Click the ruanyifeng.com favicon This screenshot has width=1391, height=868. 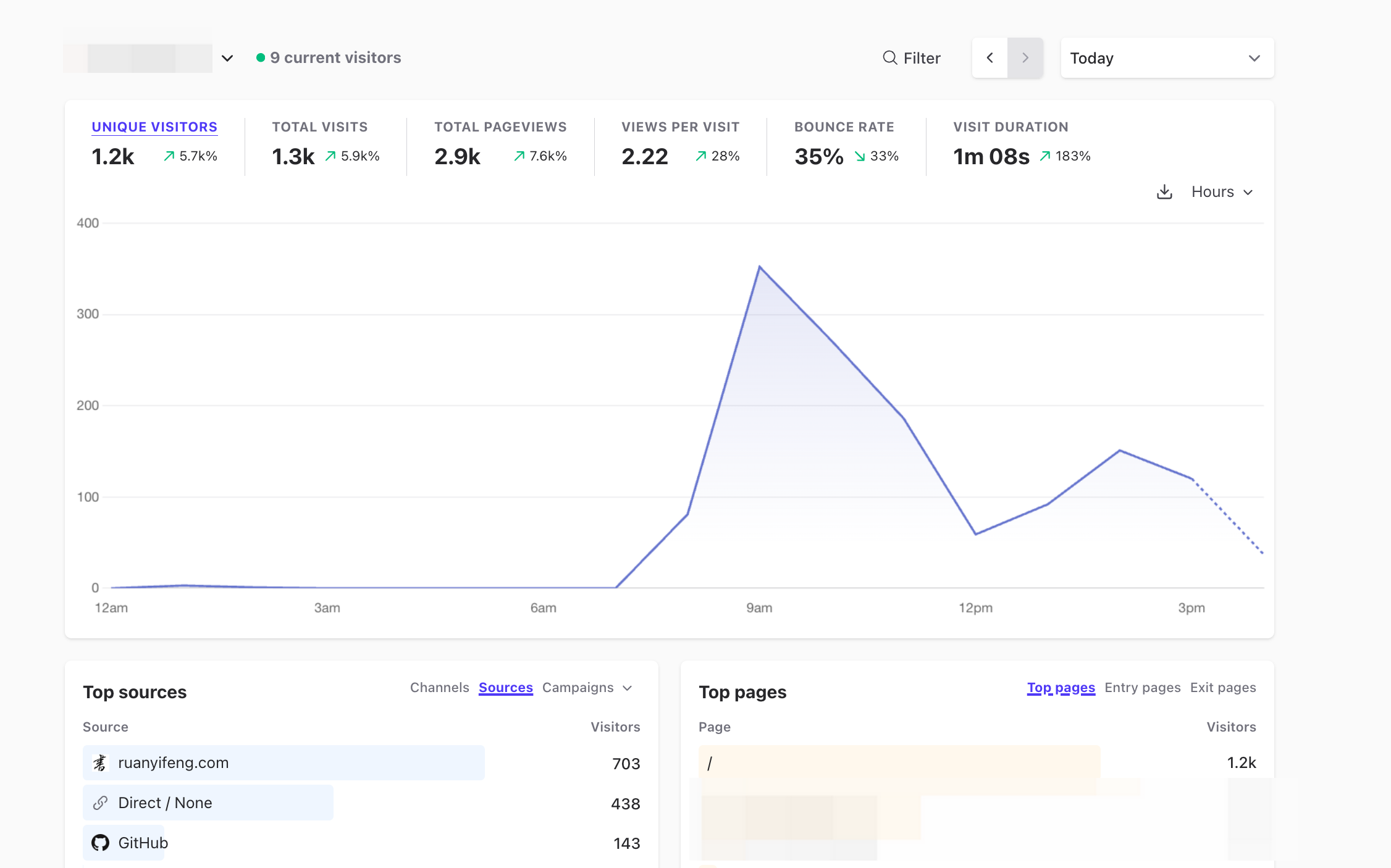pos(100,763)
